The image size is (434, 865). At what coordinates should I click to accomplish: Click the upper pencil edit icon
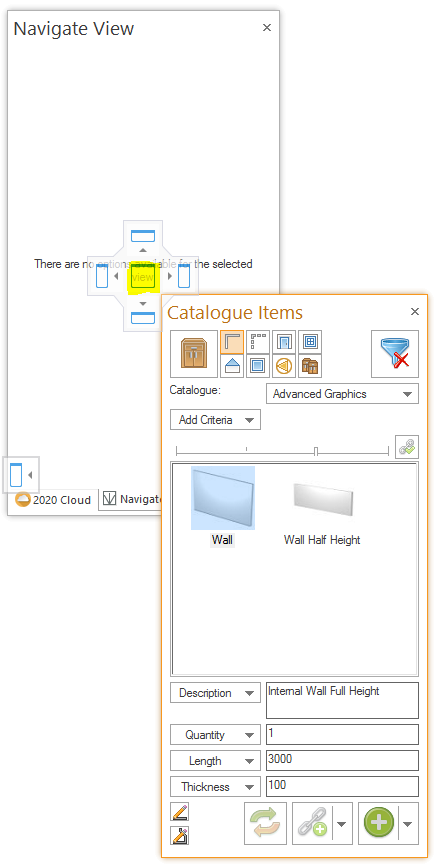(x=180, y=812)
